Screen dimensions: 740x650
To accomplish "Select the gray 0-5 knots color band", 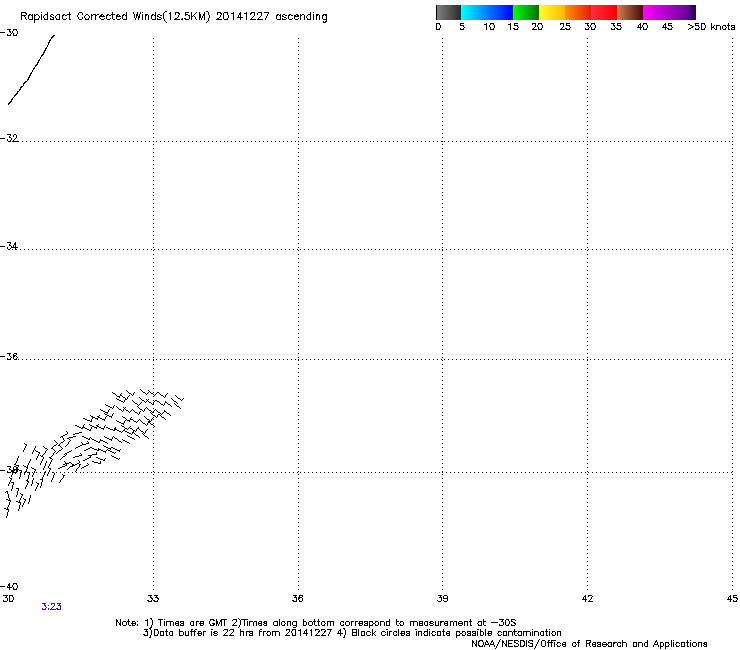I will (448, 12).
